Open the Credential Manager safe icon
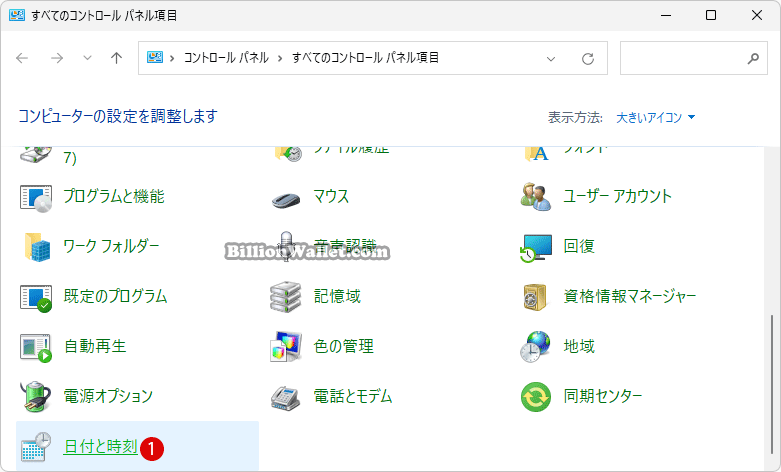This screenshot has height=472, width=781. pyautogui.click(x=535, y=297)
